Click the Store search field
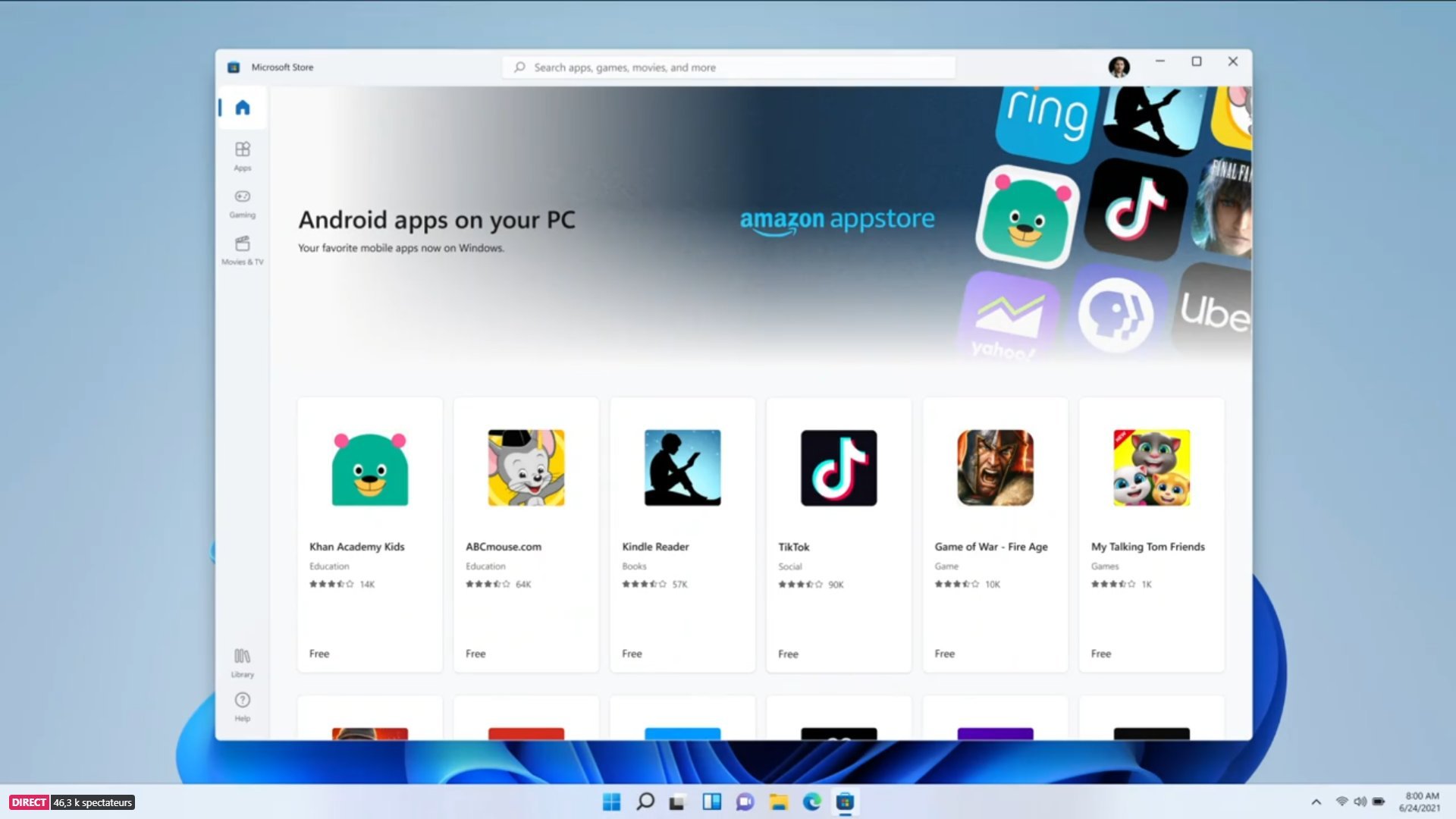This screenshot has width=1456, height=819. [x=728, y=67]
